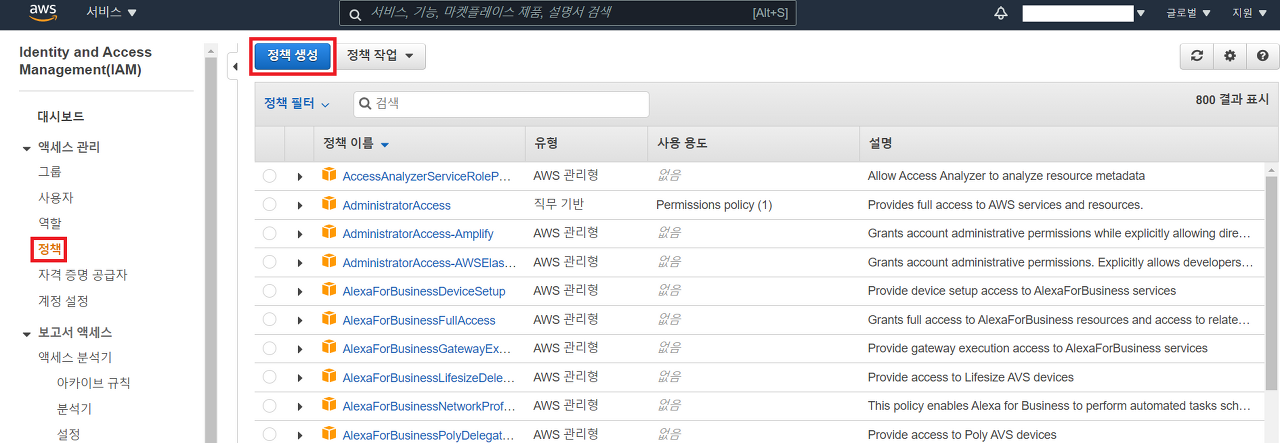Sort by the 정책 이름 column header
The height and width of the screenshot is (443, 1280).
356,143
